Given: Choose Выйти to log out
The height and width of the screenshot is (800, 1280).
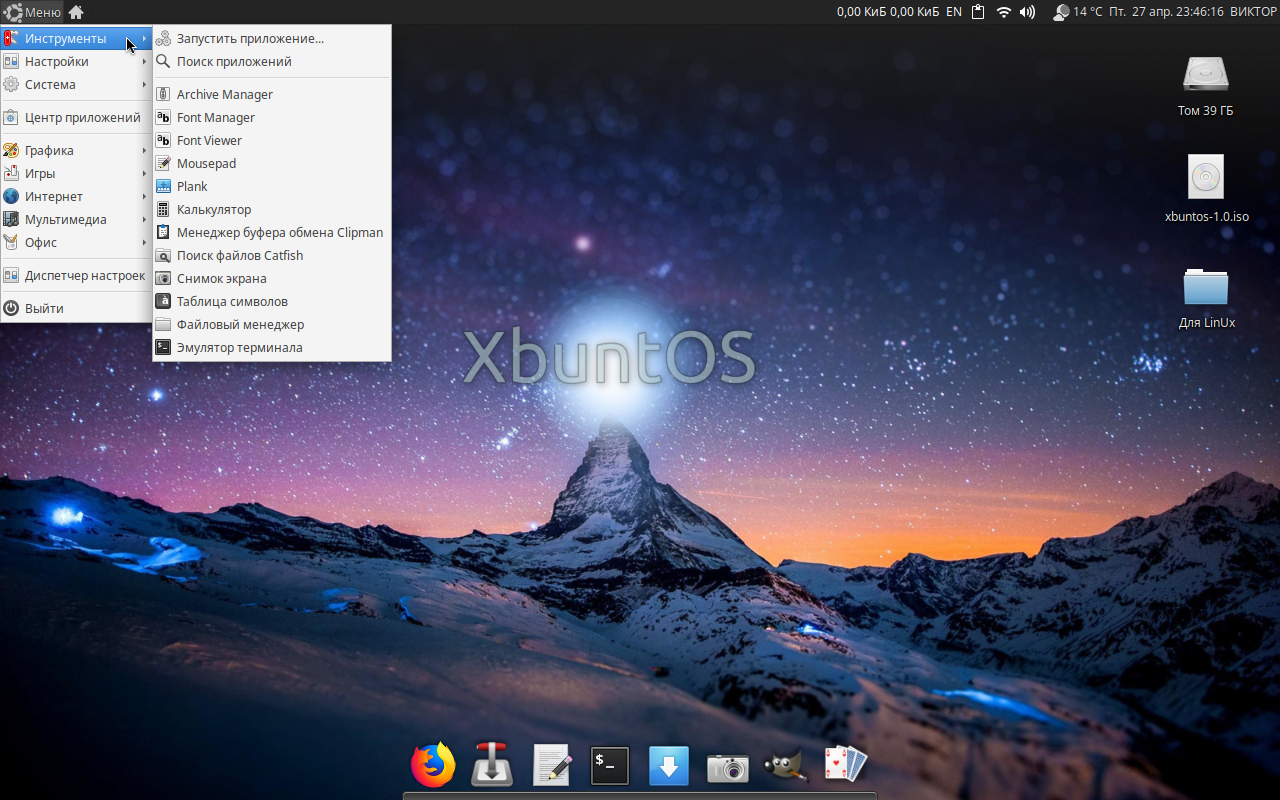Looking at the screenshot, I should (x=76, y=308).
